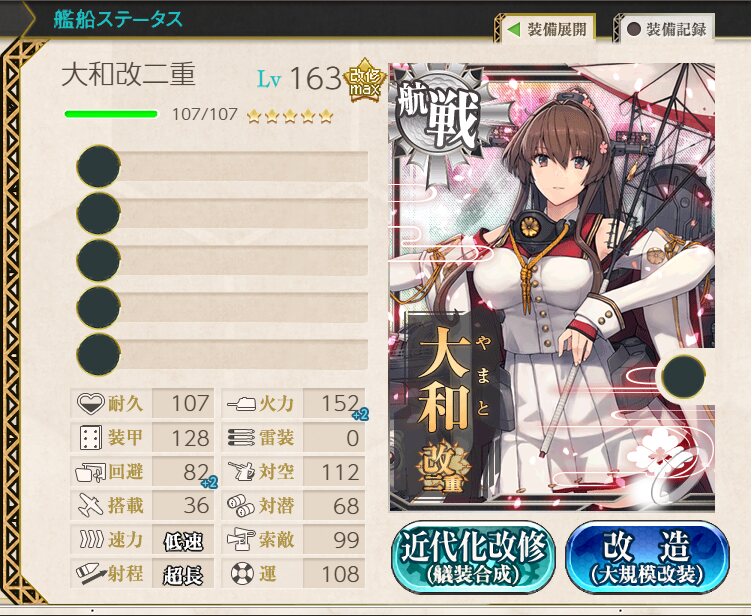
Task: Select the third empty equipment slot circle
Action: 98,260
